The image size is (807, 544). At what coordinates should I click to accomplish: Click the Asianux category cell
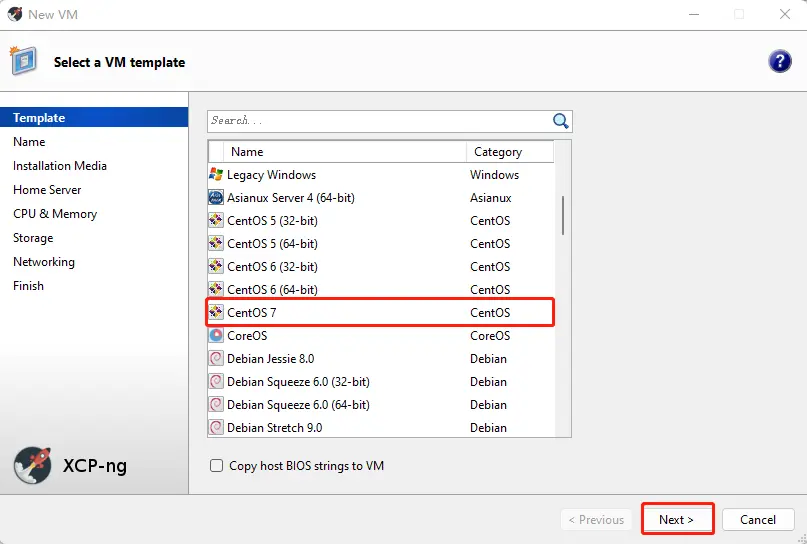coord(490,198)
